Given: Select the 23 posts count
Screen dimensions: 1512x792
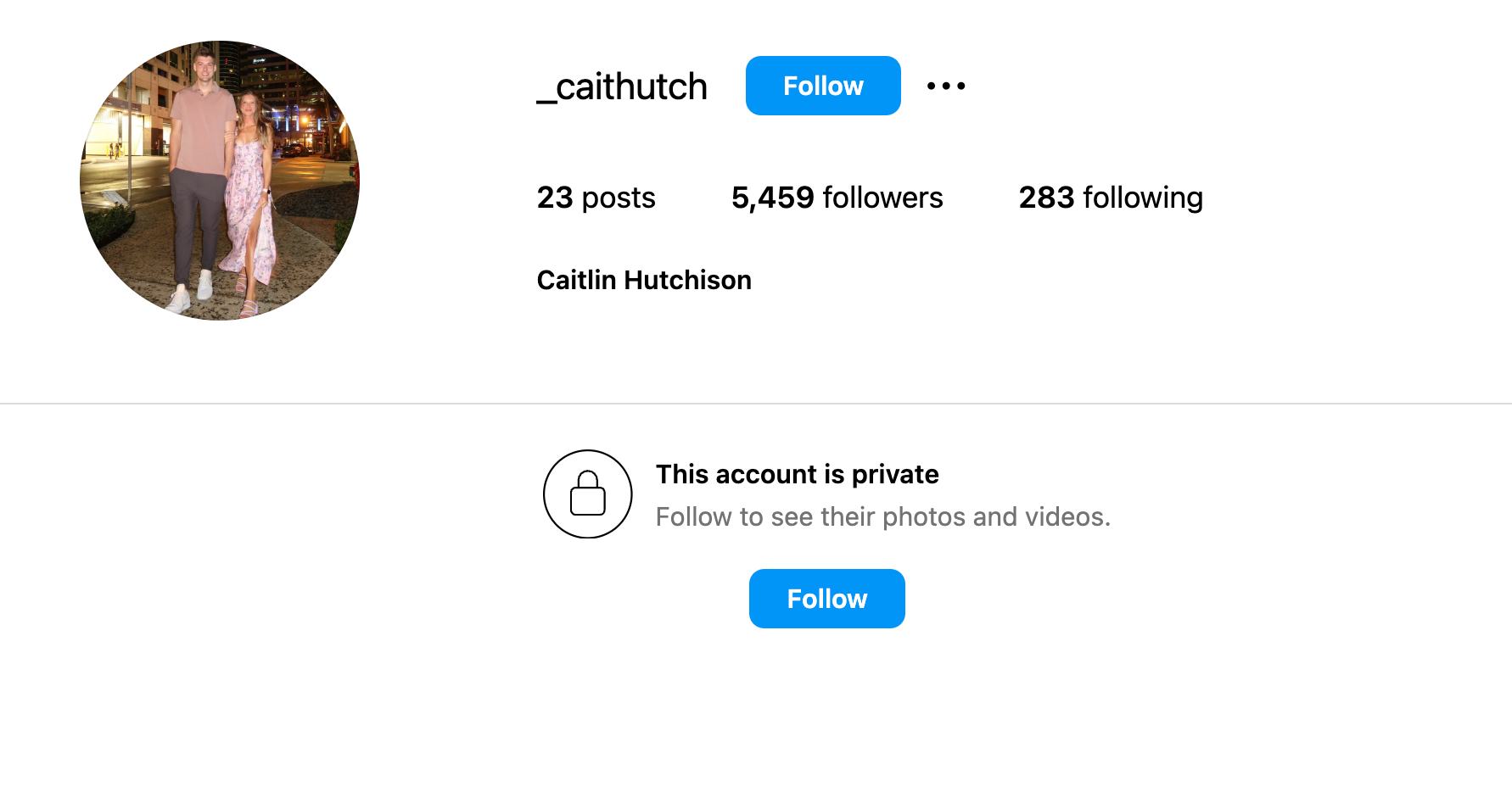Looking at the screenshot, I should (x=596, y=198).
